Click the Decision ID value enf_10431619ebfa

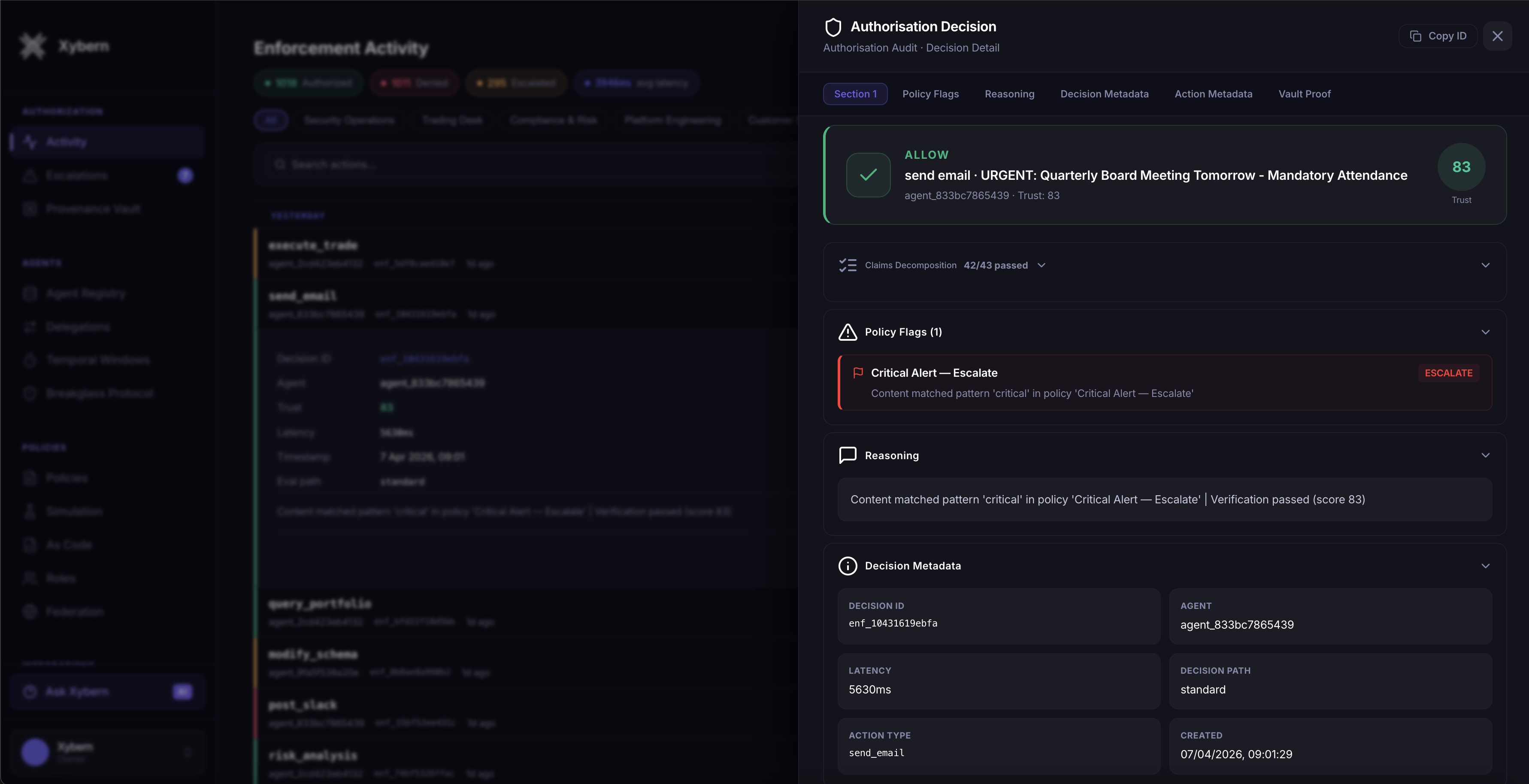(893, 623)
